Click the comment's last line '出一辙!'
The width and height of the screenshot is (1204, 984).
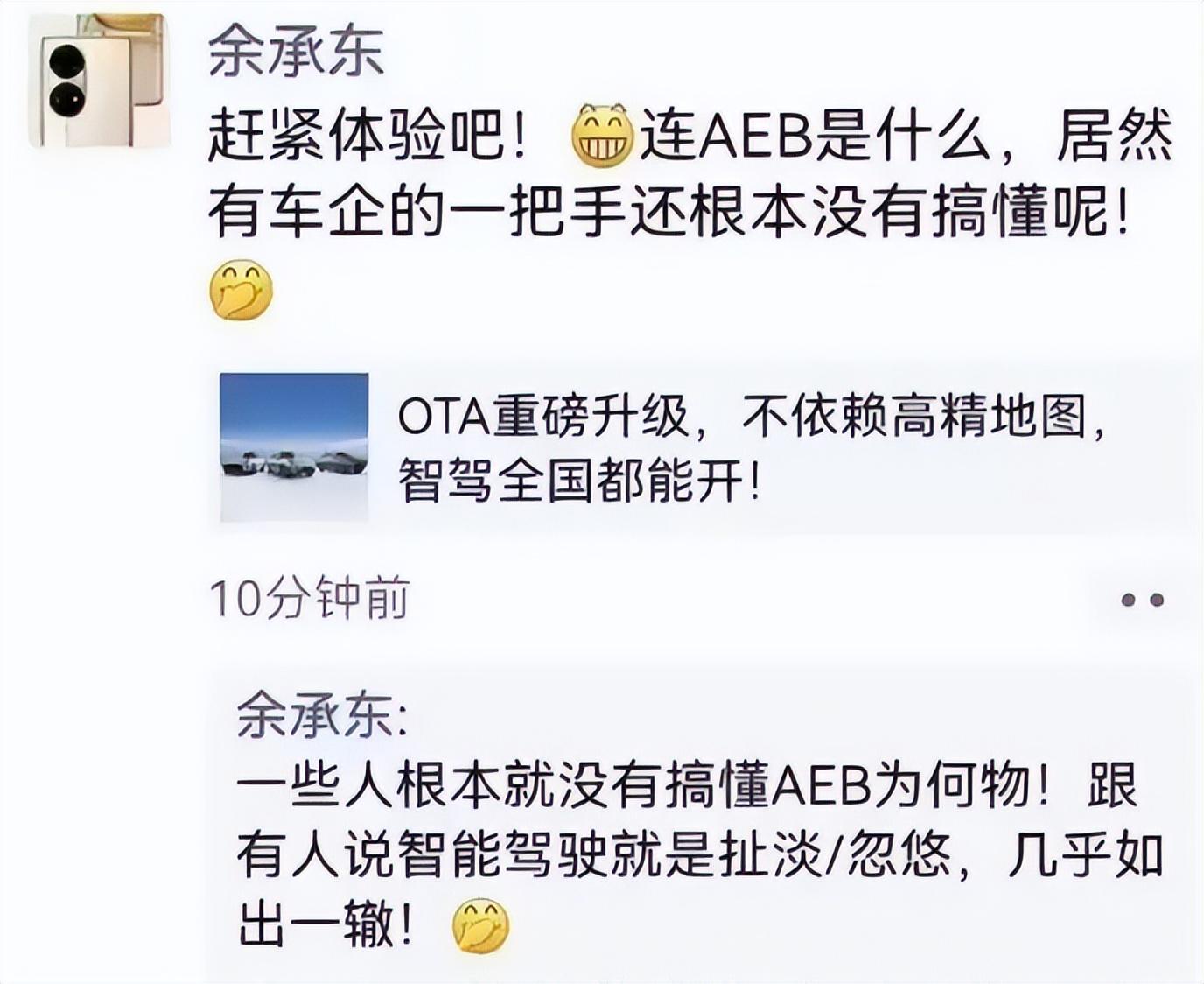(x=325, y=924)
